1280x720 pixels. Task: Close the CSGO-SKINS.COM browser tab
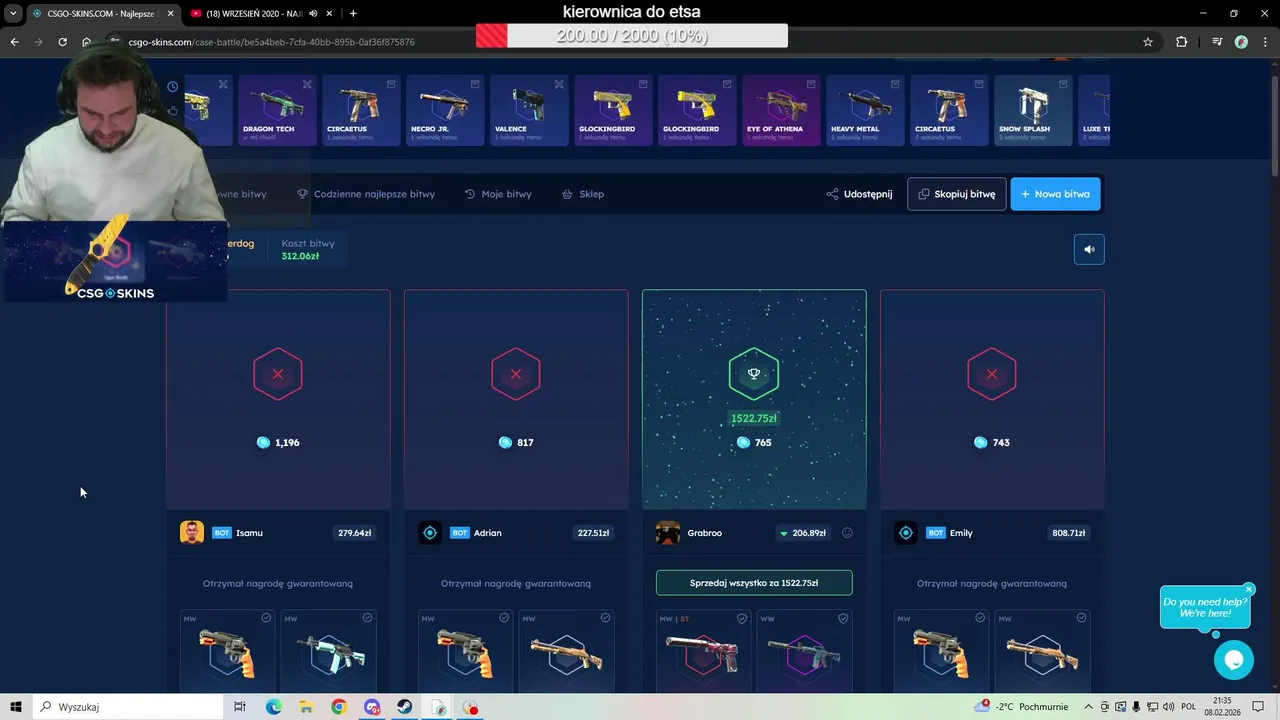click(170, 13)
